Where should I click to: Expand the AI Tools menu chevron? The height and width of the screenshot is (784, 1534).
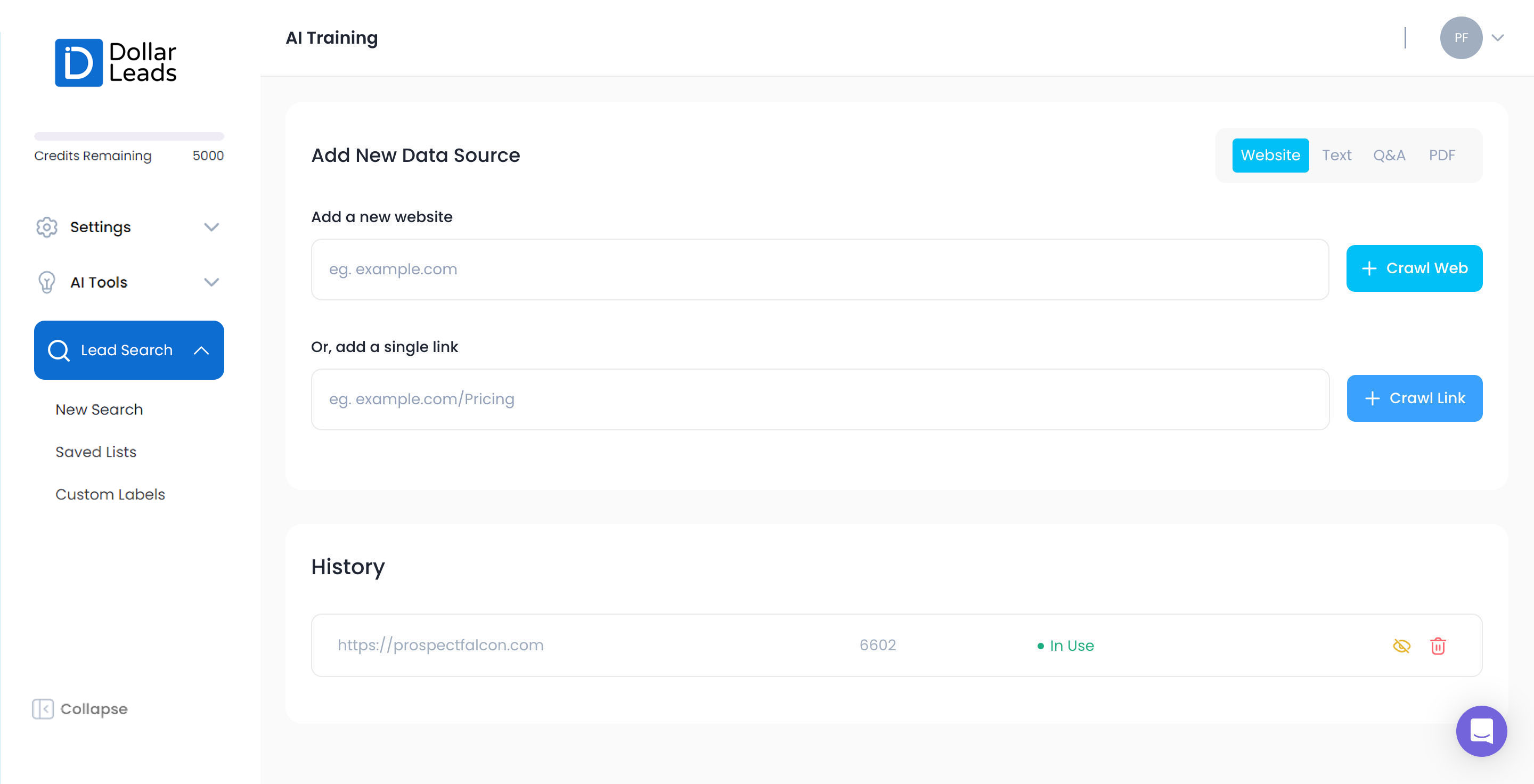tap(211, 282)
